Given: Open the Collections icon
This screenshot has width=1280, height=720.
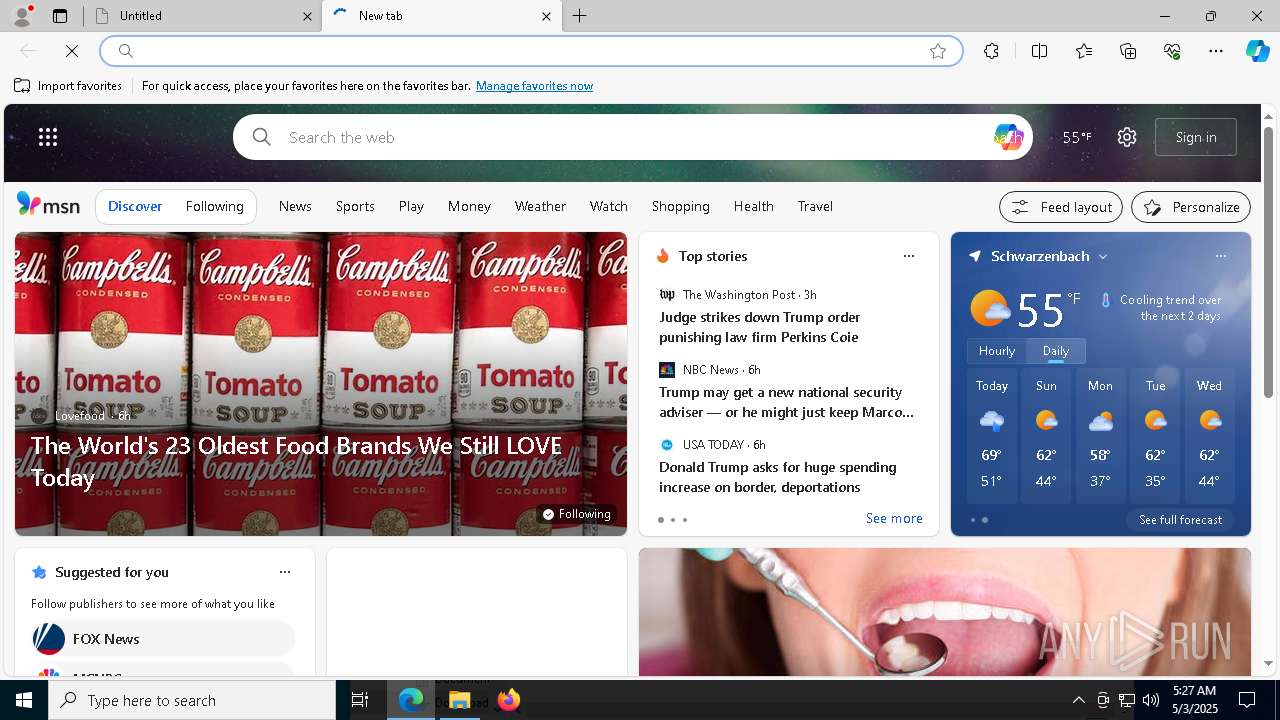Looking at the screenshot, I should click(1128, 51).
